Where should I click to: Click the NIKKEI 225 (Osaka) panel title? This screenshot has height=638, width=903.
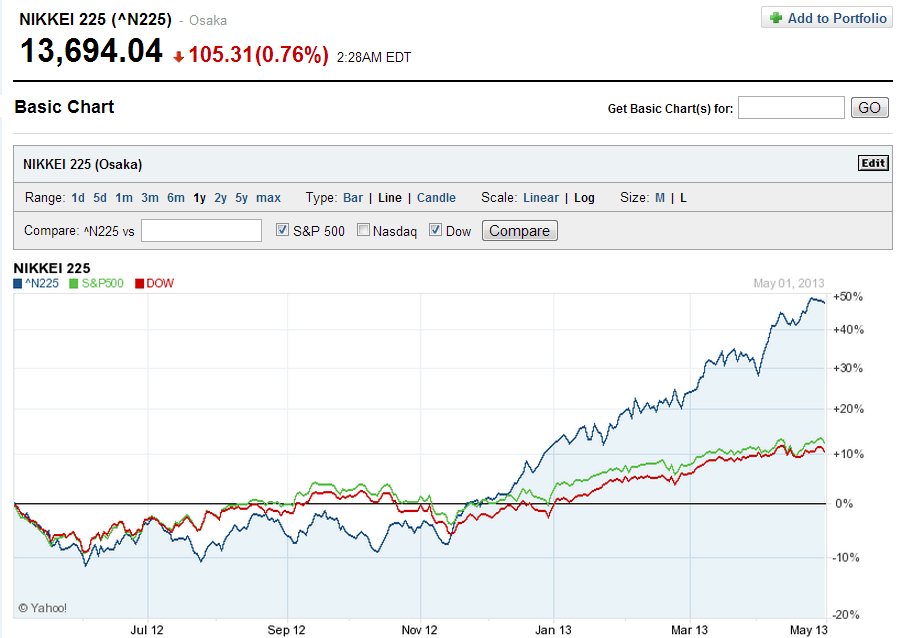point(82,165)
